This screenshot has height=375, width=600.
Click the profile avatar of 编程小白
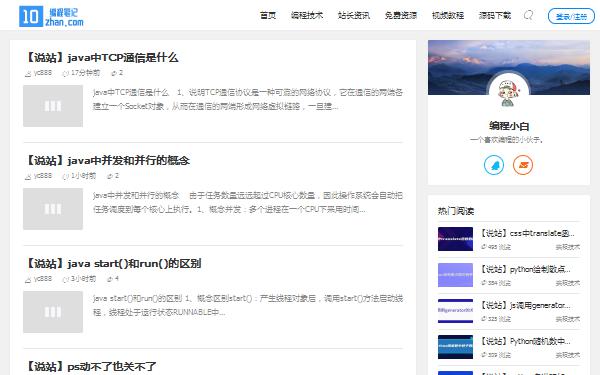tap(509, 92)
